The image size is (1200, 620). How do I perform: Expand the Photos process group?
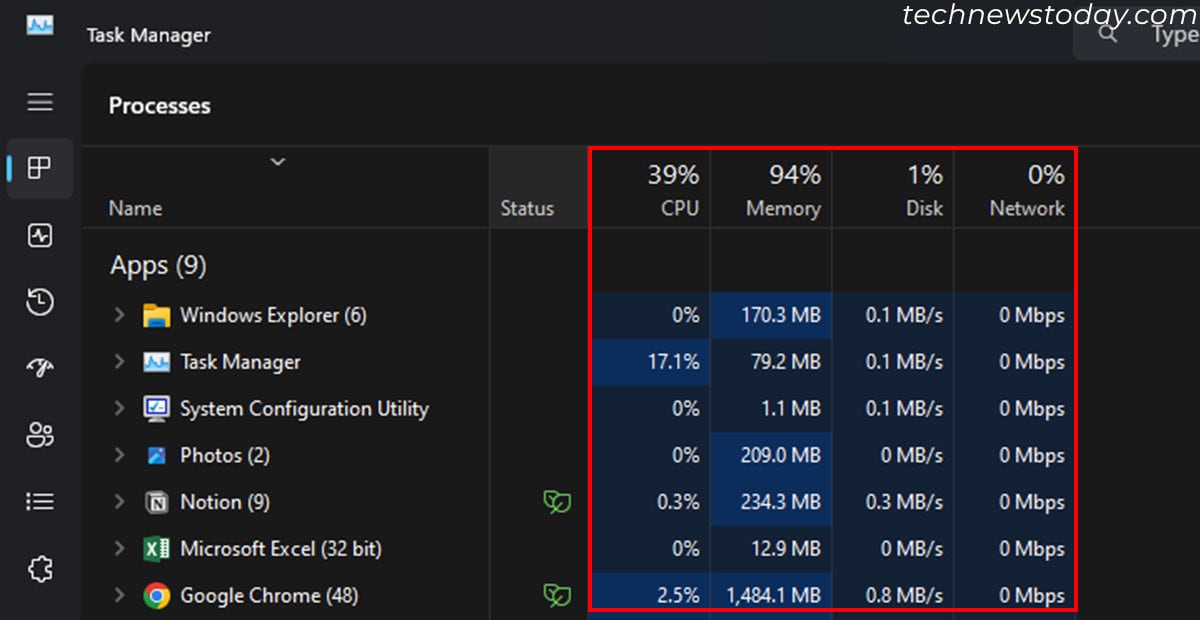coord(119,455)
